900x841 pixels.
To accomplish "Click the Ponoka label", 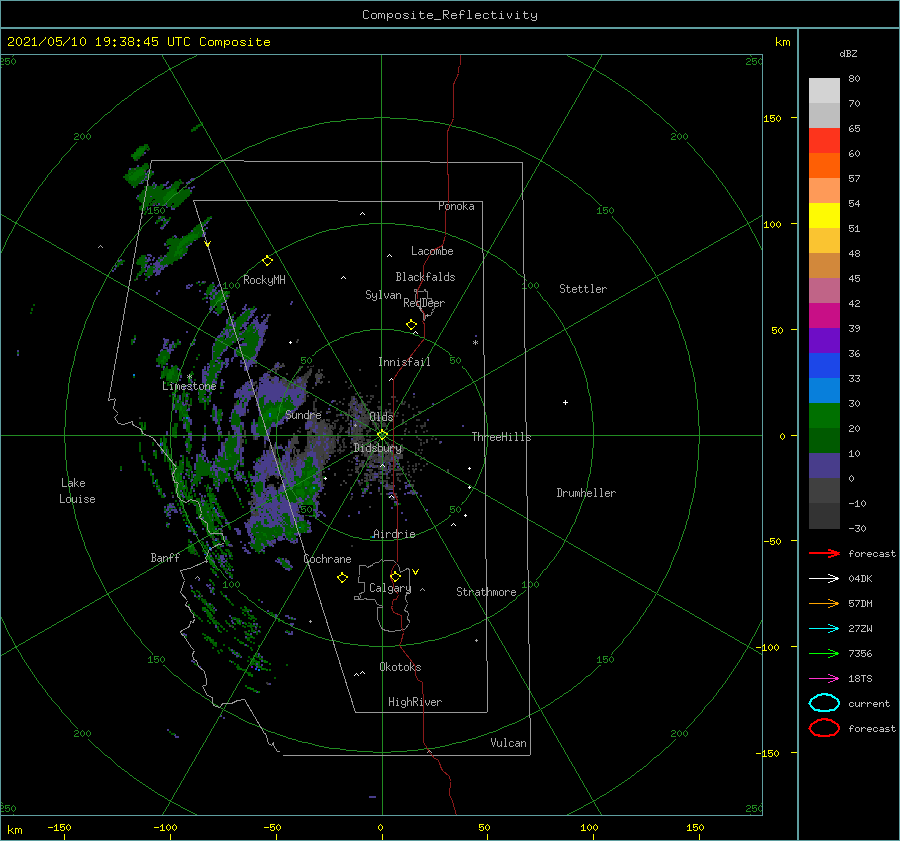I will [456, 206].
